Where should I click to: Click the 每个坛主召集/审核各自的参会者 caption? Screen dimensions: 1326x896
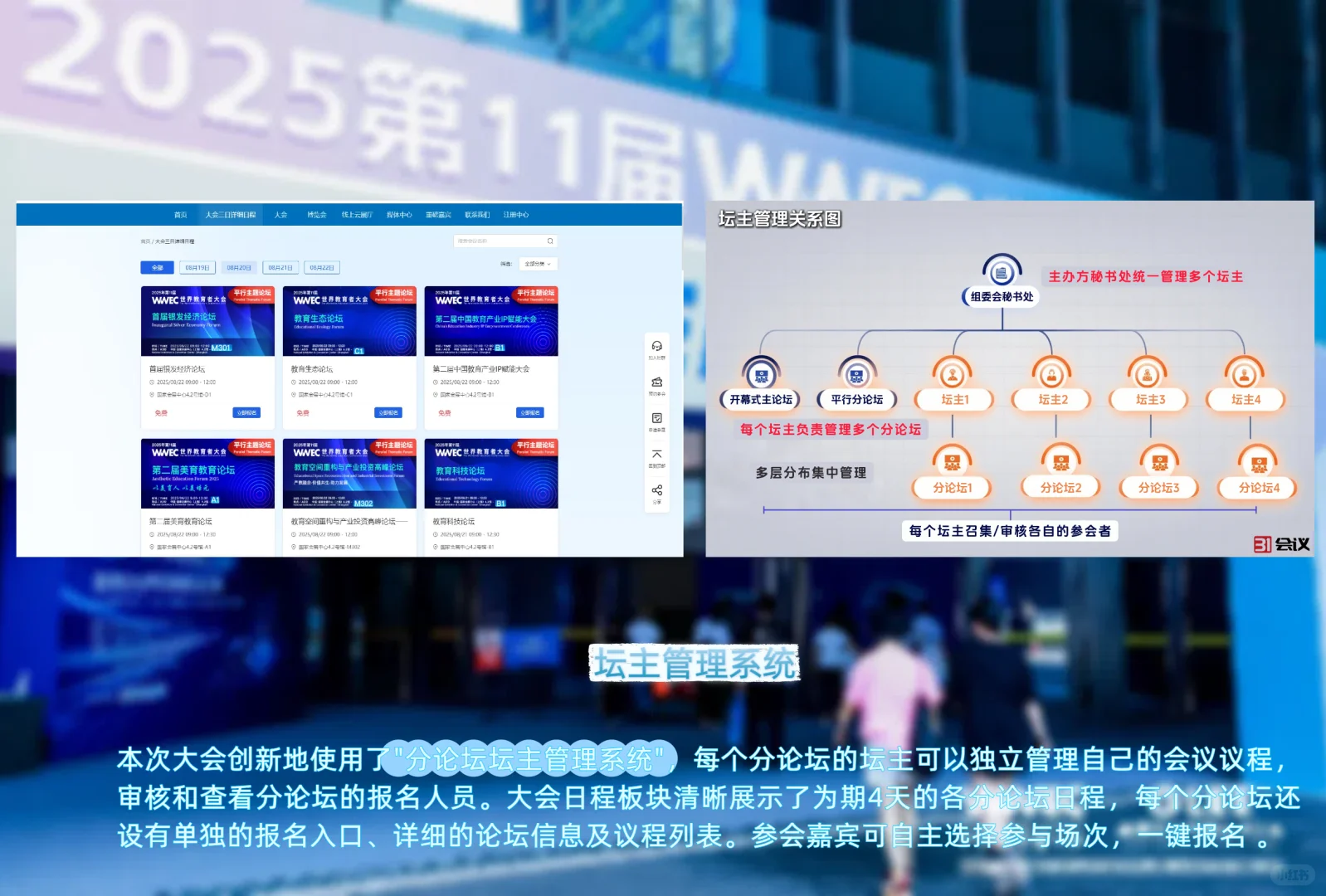click(x=1010, y=531)
